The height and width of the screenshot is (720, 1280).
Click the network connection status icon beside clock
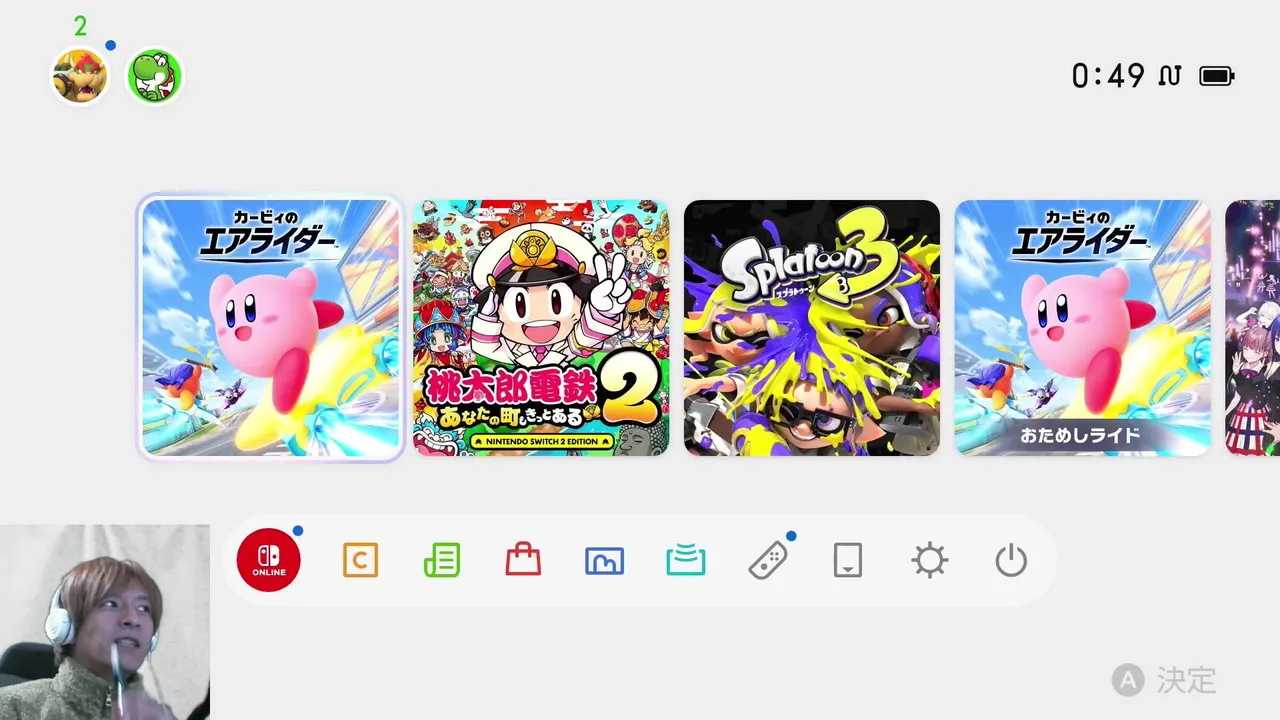(x=1170, y=76)
